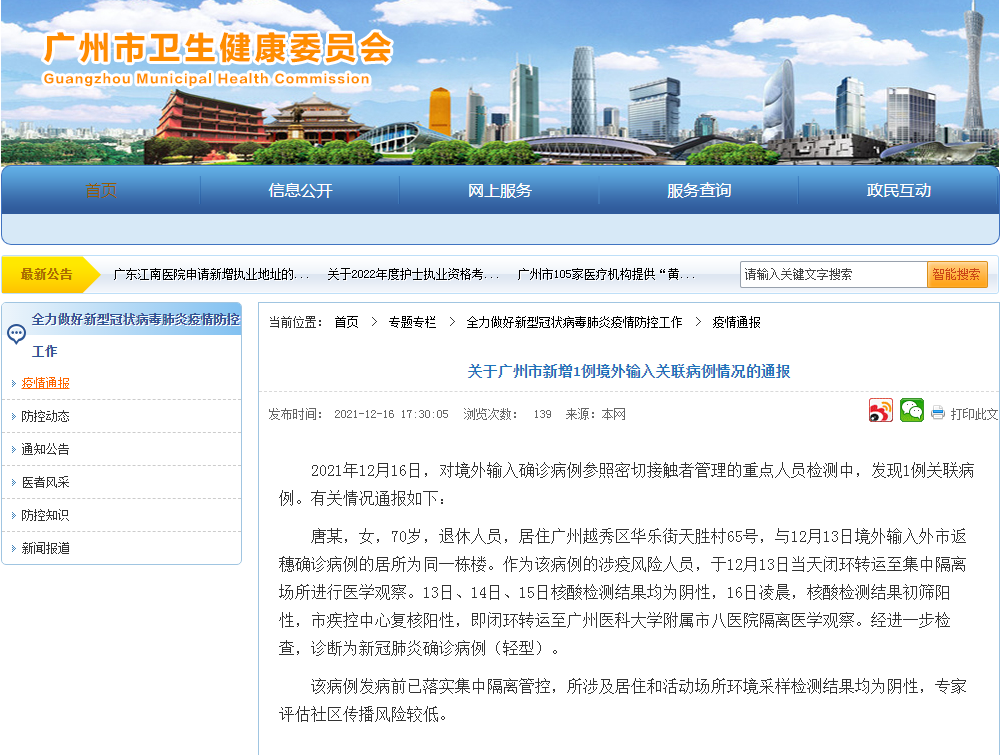Screen dimensions: 1001x755
Task: Open the 政民互动 navigation tab
Action: pyautogui.click(x=898, y=190)
